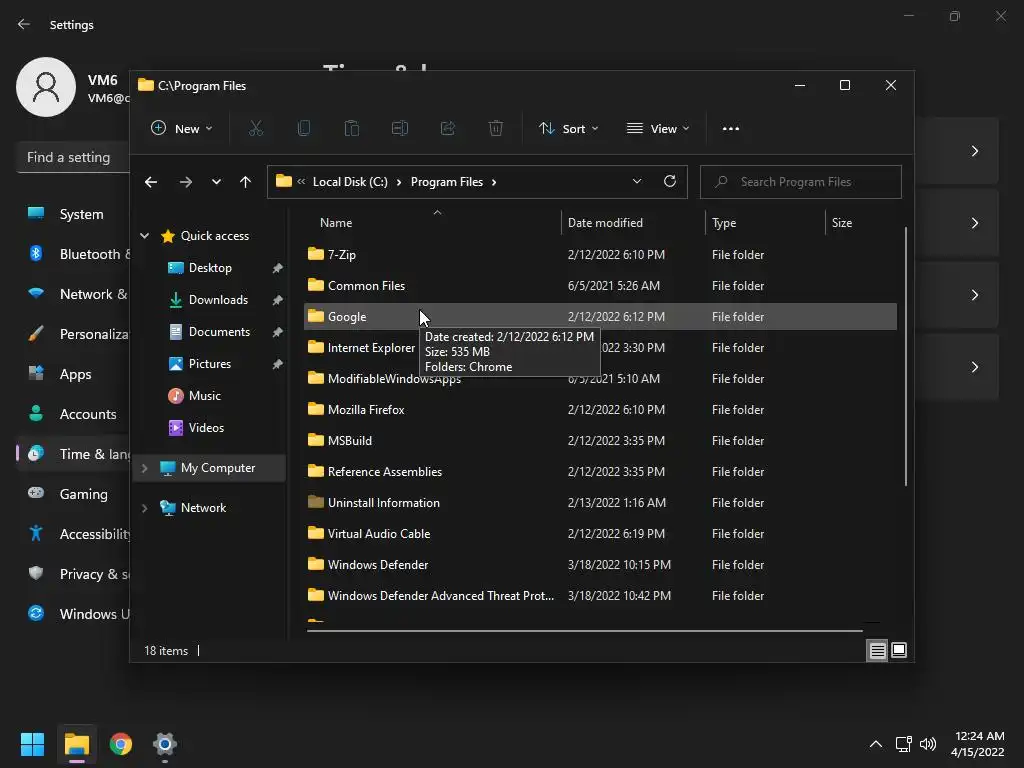Screen dimensions: 1024x768
Task: Click chevron after Program Files in address bar
Action: 494,182
